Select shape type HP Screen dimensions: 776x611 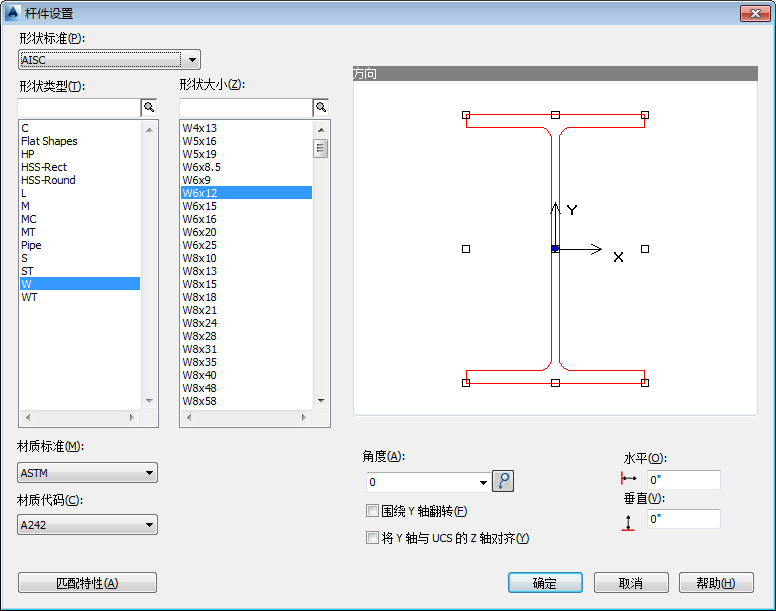click(80, 154)
